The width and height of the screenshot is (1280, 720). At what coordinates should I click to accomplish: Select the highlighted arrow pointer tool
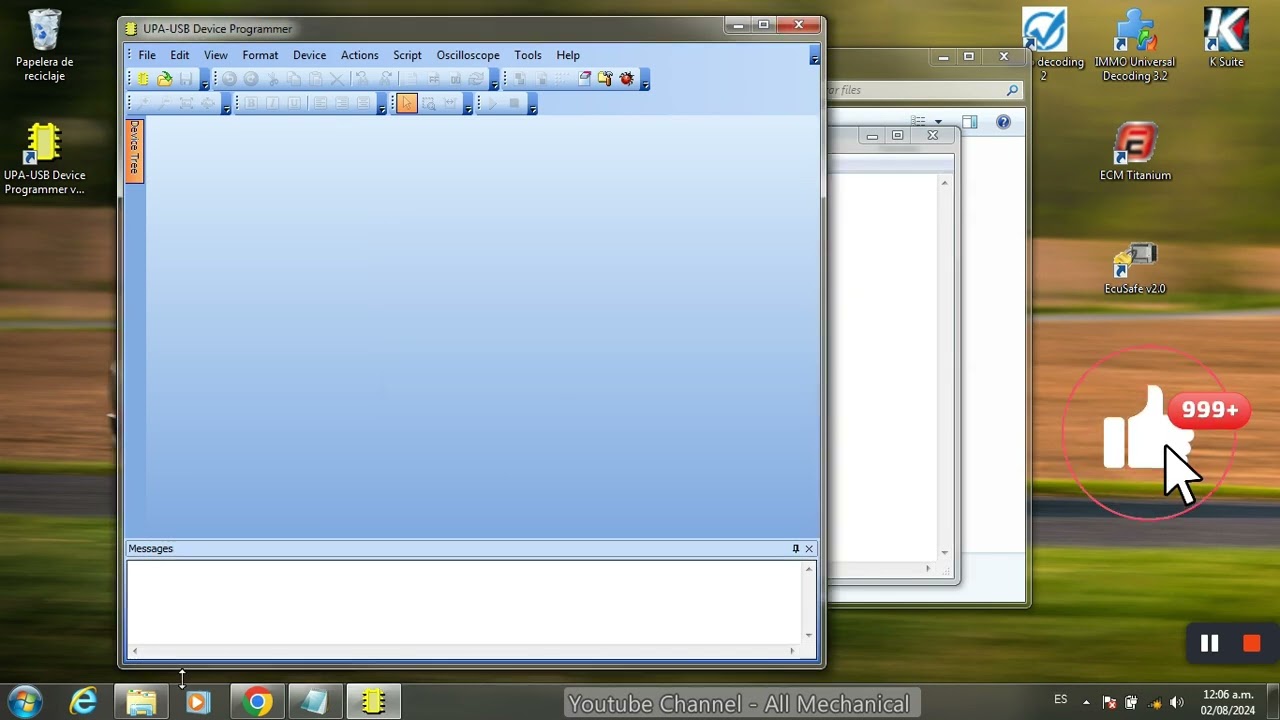(406, 103)
